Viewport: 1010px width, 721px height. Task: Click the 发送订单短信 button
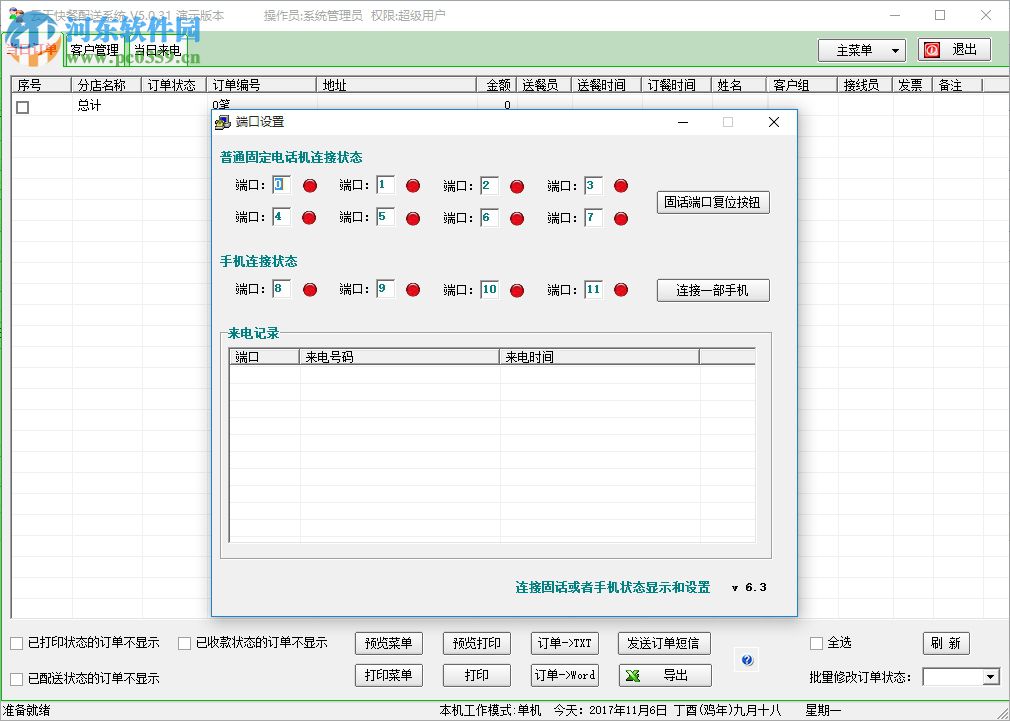tap(665, 643)
